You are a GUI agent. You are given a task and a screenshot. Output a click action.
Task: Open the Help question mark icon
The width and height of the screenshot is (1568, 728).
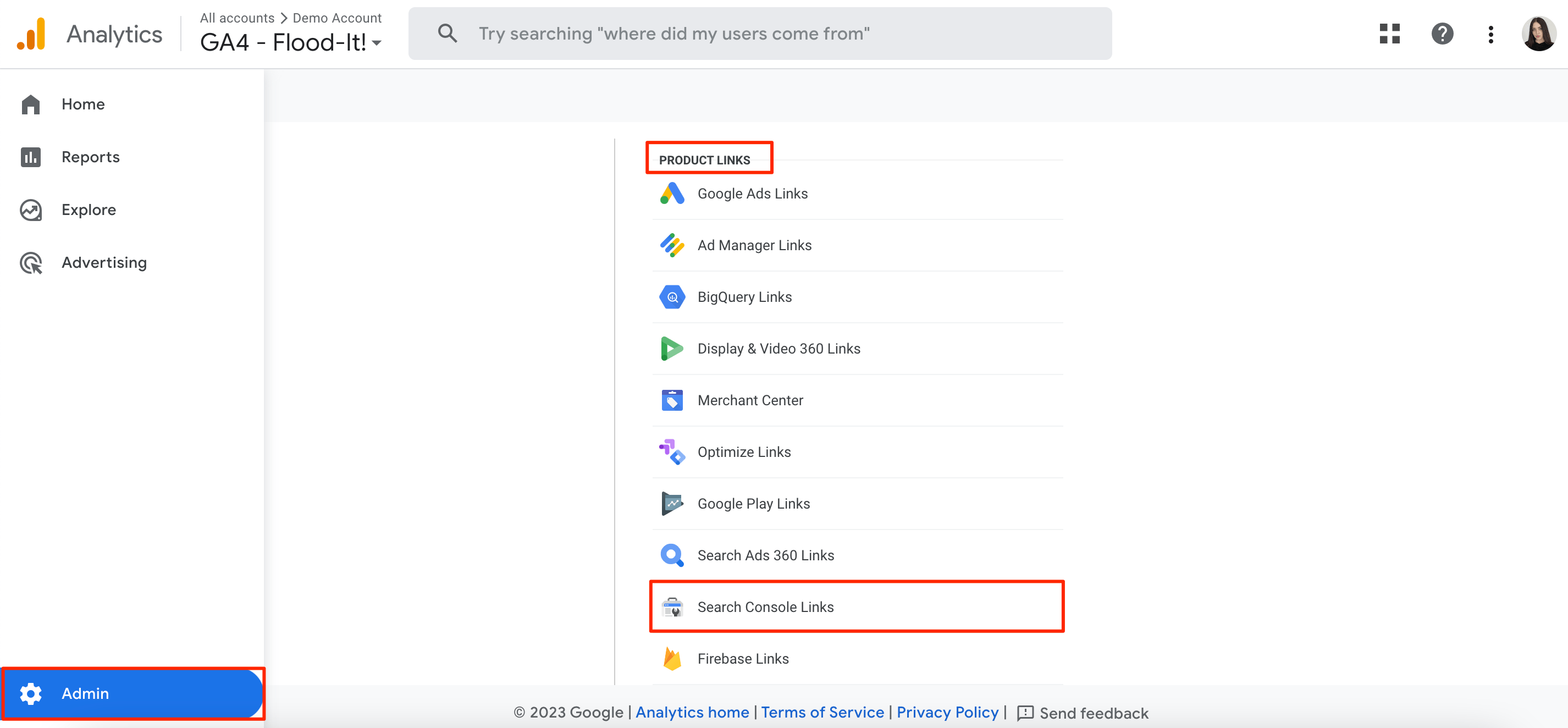[x=1442, y=34]
